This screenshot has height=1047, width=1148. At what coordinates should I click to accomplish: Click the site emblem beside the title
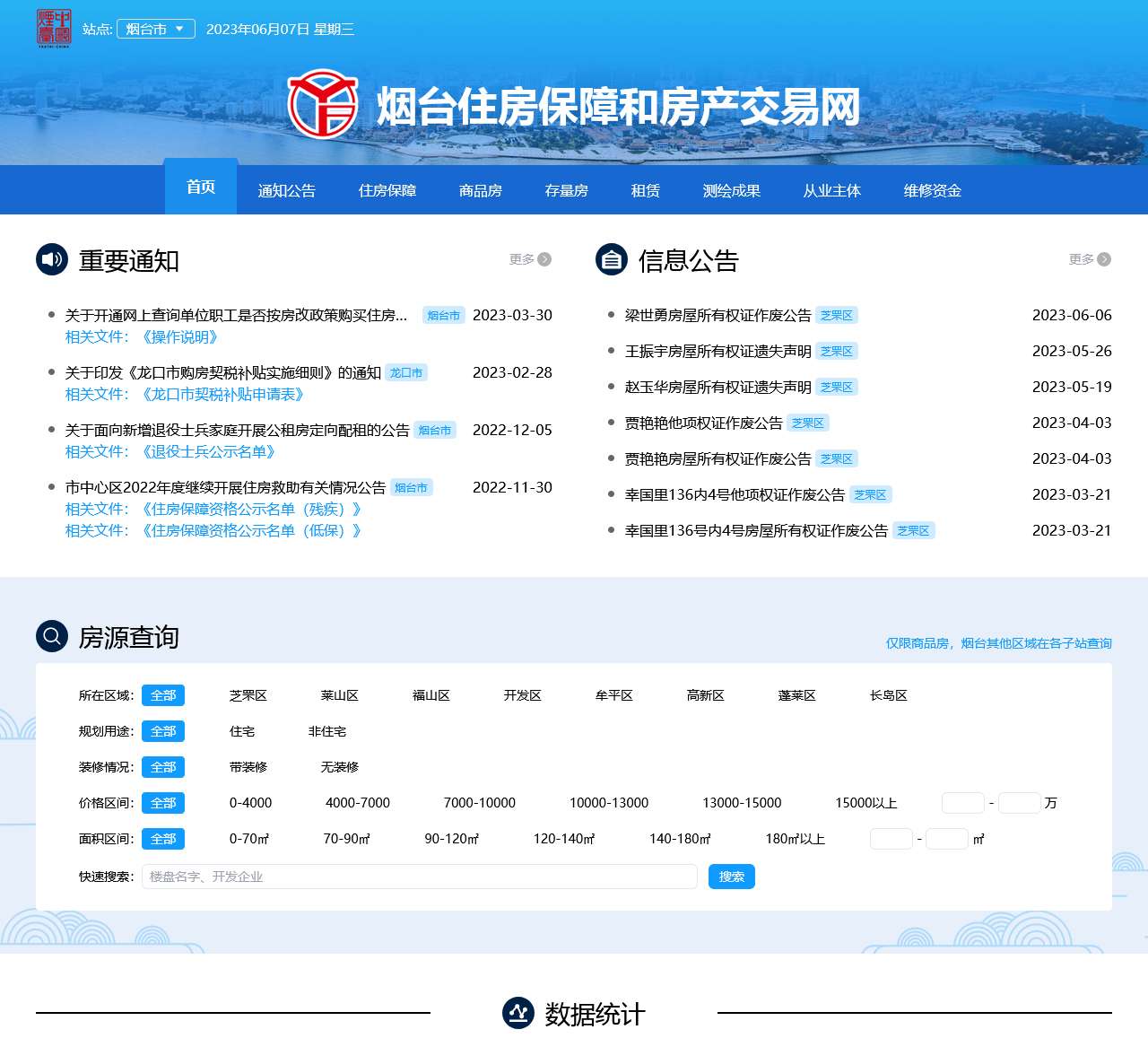[x=323, y=104]
